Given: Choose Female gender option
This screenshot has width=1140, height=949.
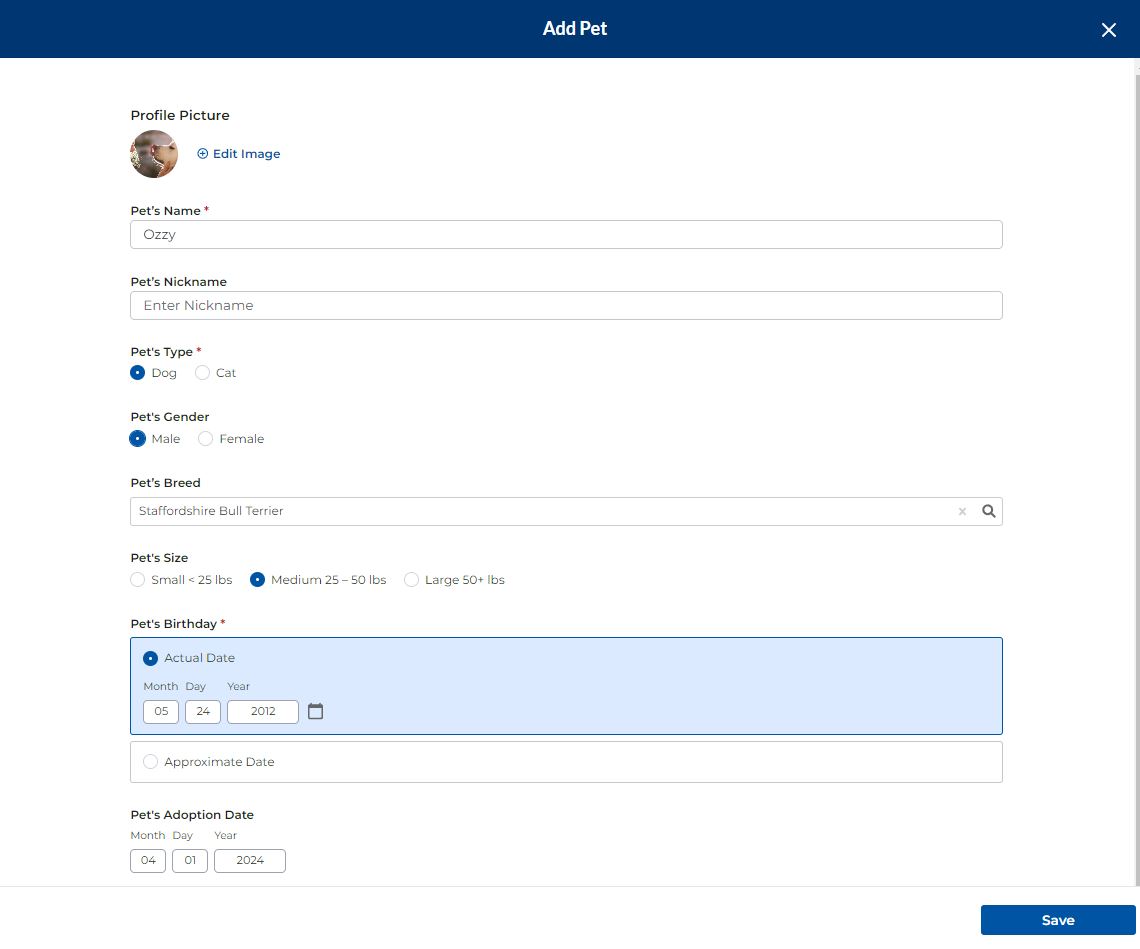Looking at the screenshot, I should [206, 439].
